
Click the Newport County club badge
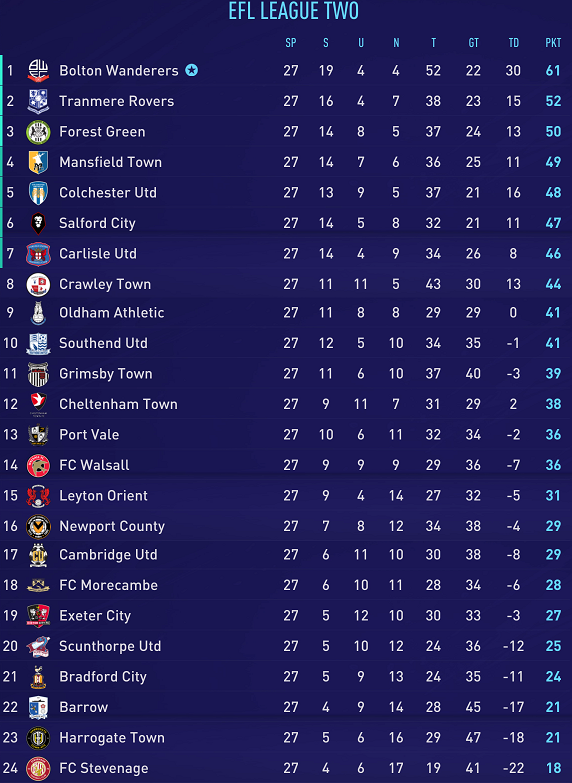pos(38,526)
